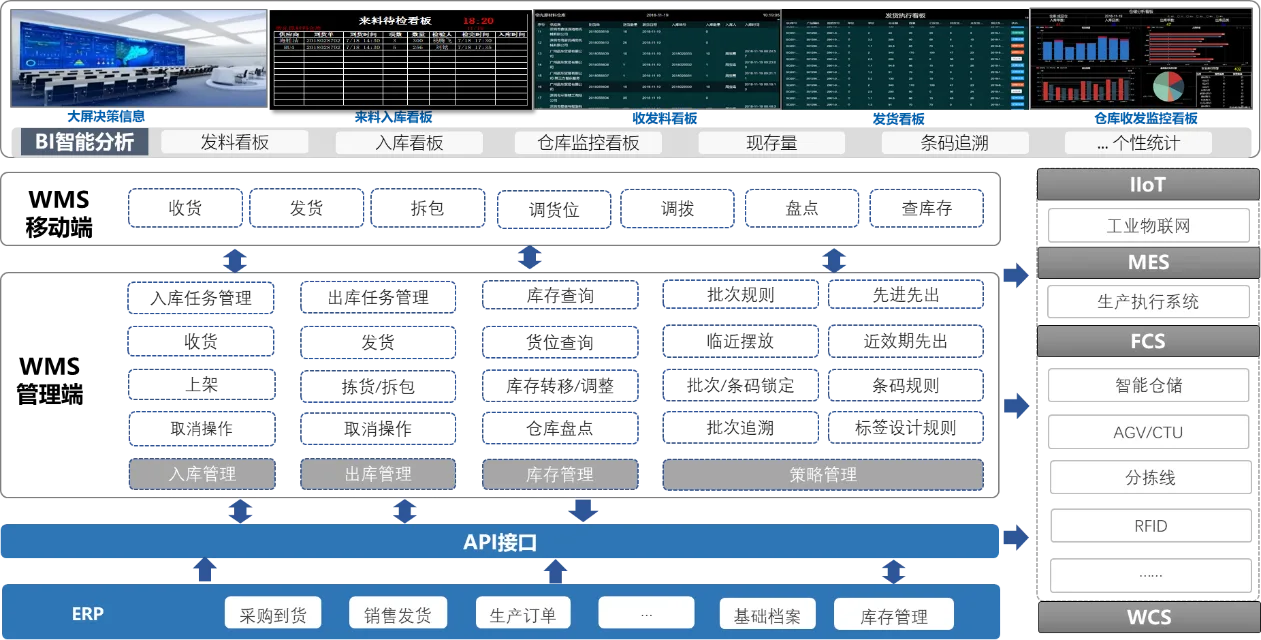Image resolution: width=1261 pixels, height=640 pixels.
Task: Click 库存管理 in the ERP row
Action: tap(894, 616)
